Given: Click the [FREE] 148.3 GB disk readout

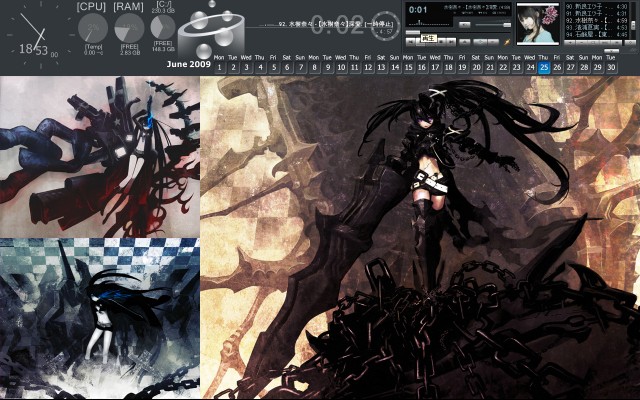Looking at the screenshot, I should point(163,46).
